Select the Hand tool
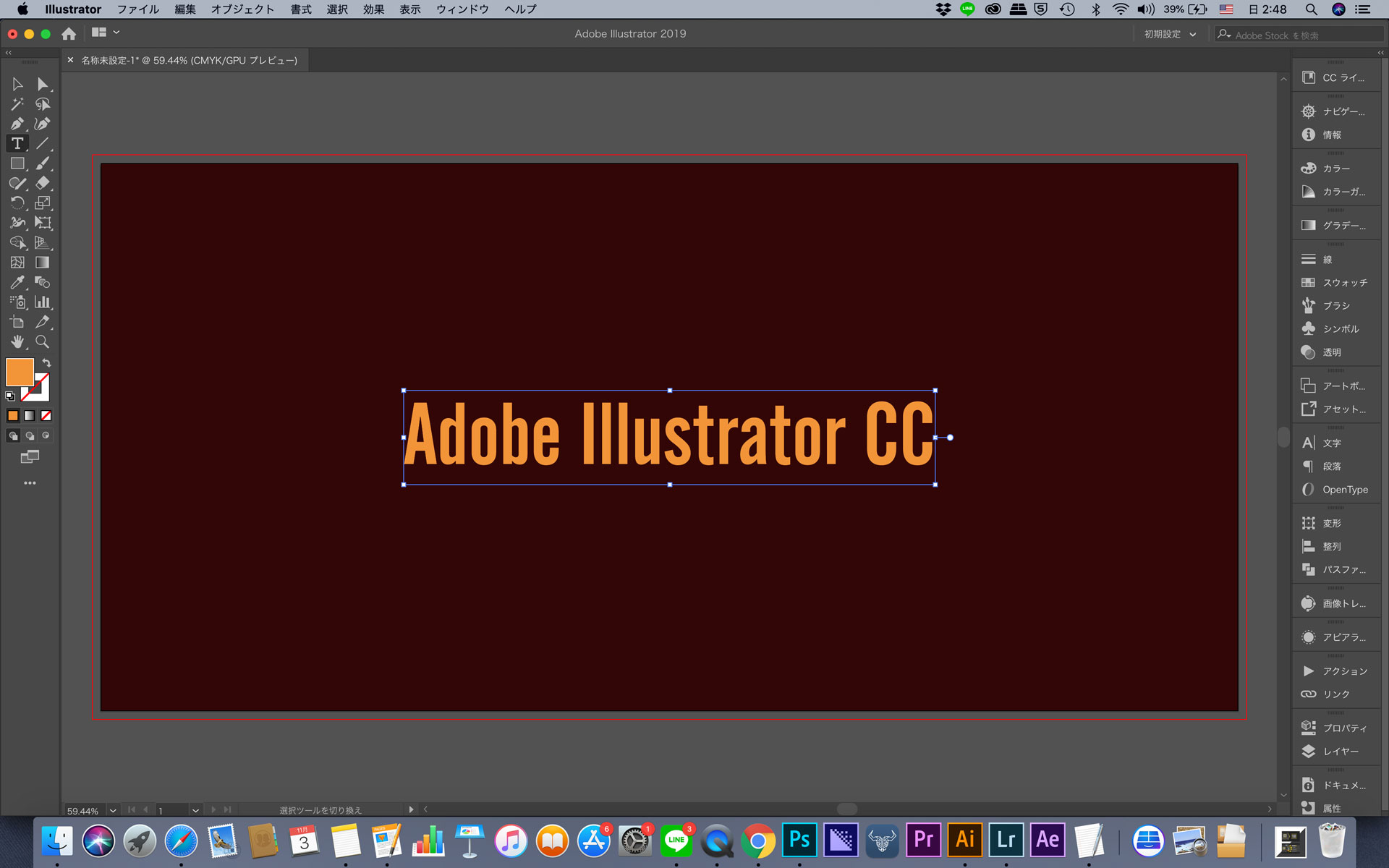The image size is (1389, 868). 17,341
